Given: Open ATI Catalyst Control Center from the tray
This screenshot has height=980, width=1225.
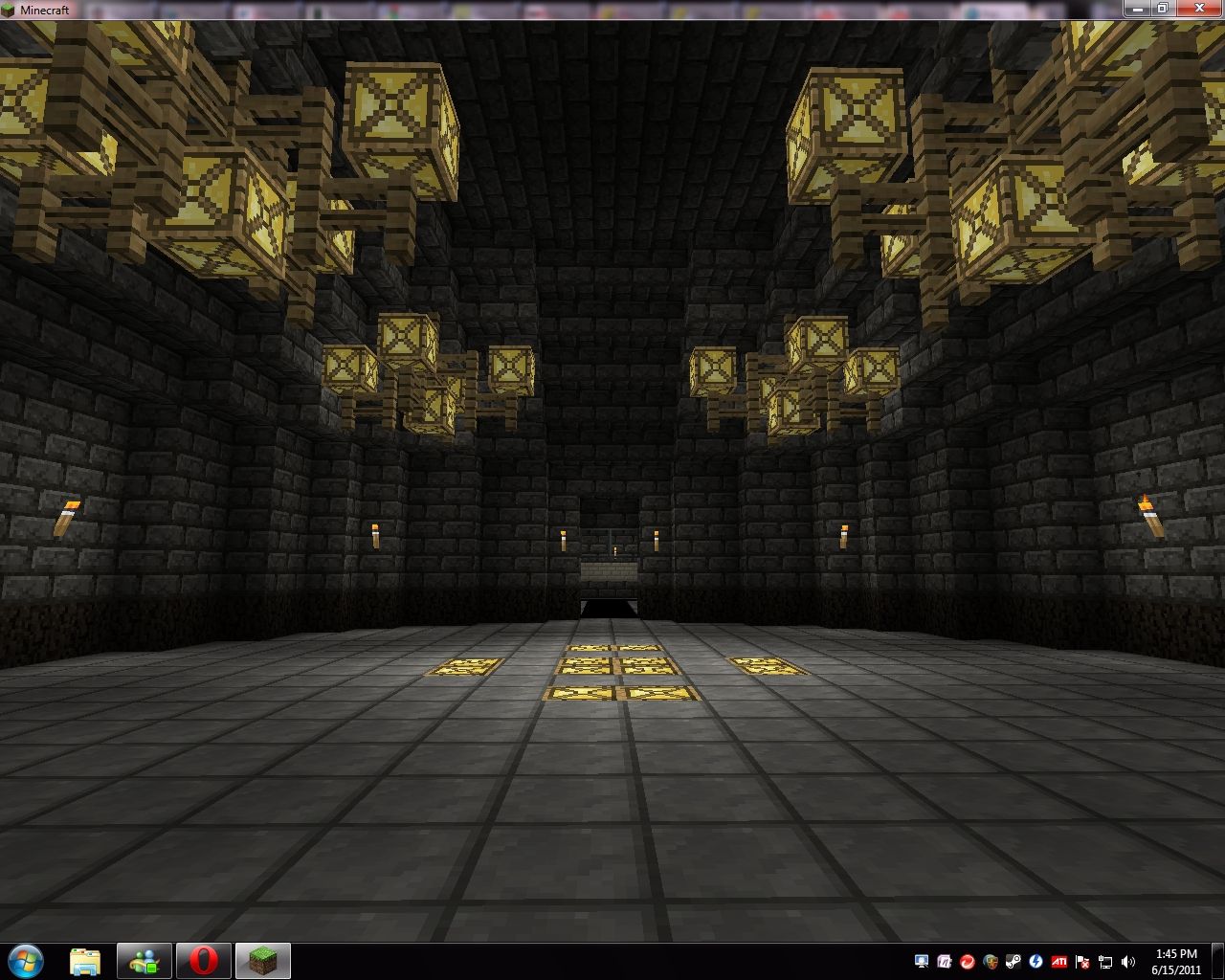Looking at the screenshot, I should (x=1060, y=962).
